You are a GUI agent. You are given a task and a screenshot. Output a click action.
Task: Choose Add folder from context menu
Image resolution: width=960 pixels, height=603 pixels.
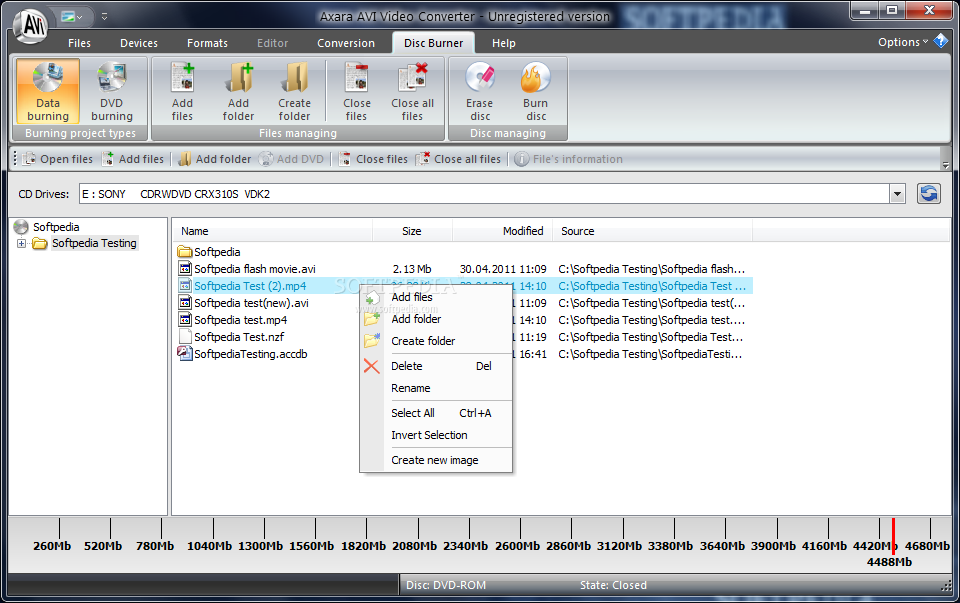436,319
